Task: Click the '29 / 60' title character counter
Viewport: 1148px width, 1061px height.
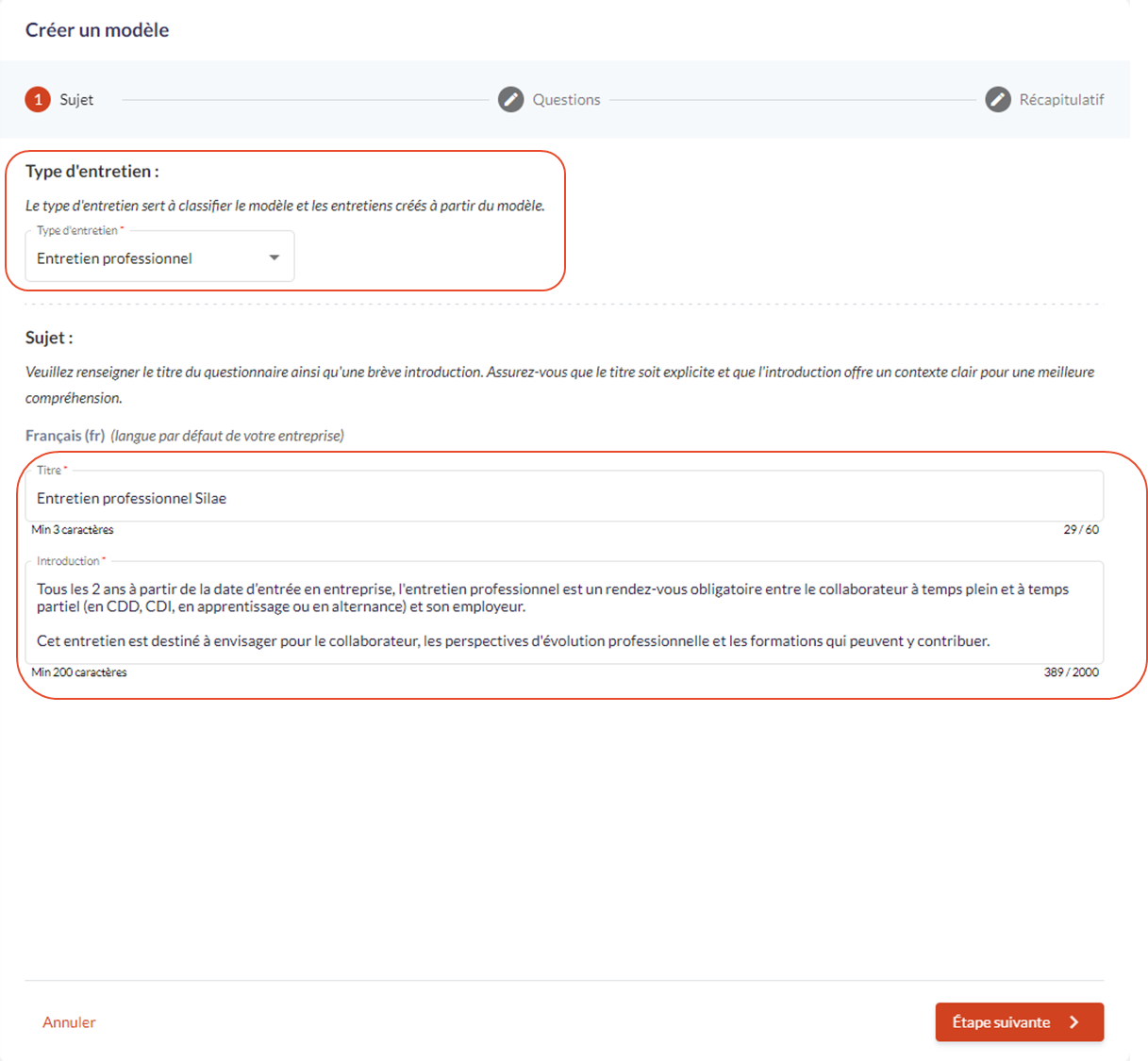Action: coord(1081,529)
